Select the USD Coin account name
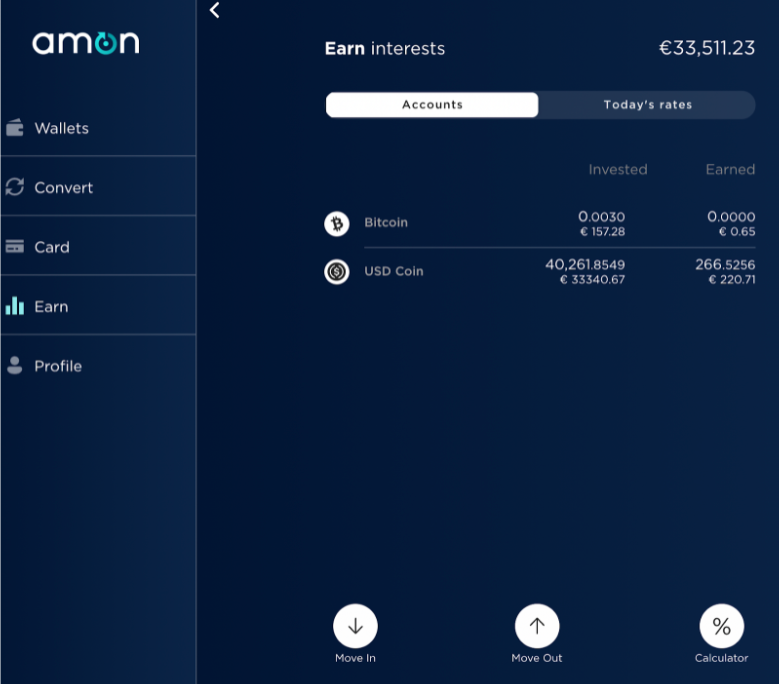The image size is (779, 684). point(394,271)
